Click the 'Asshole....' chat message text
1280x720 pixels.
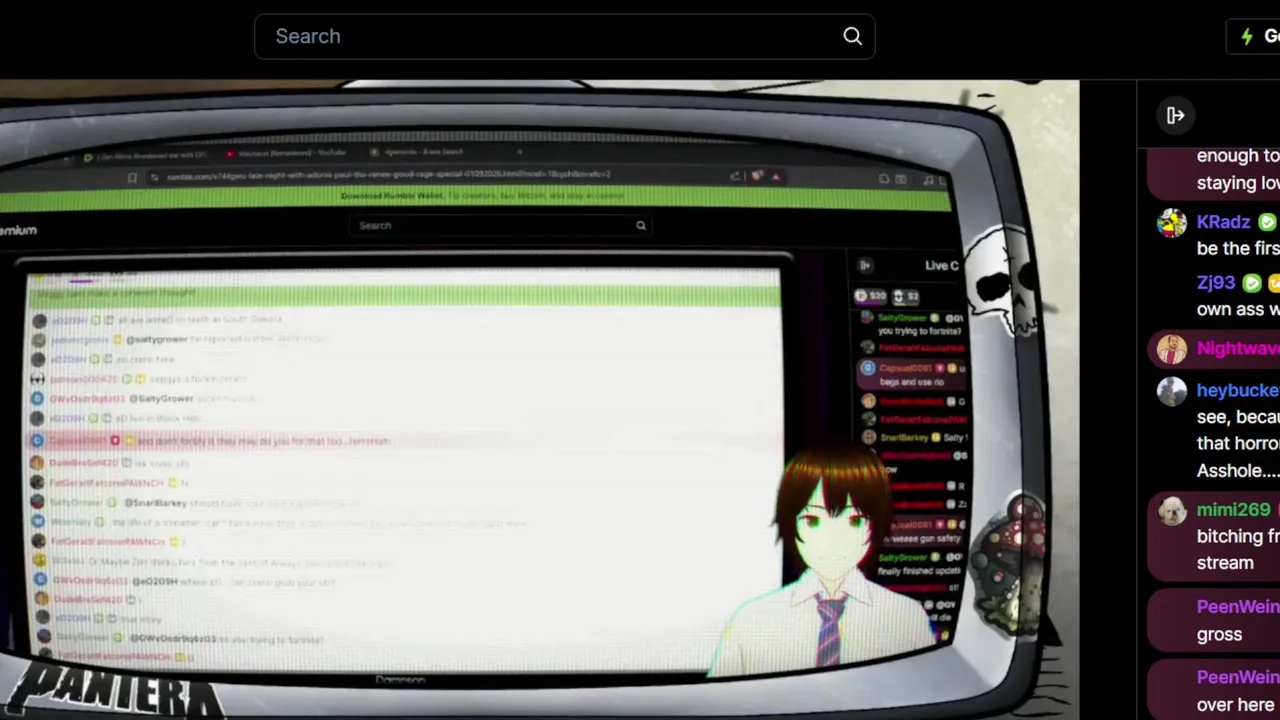point(1238,470)
